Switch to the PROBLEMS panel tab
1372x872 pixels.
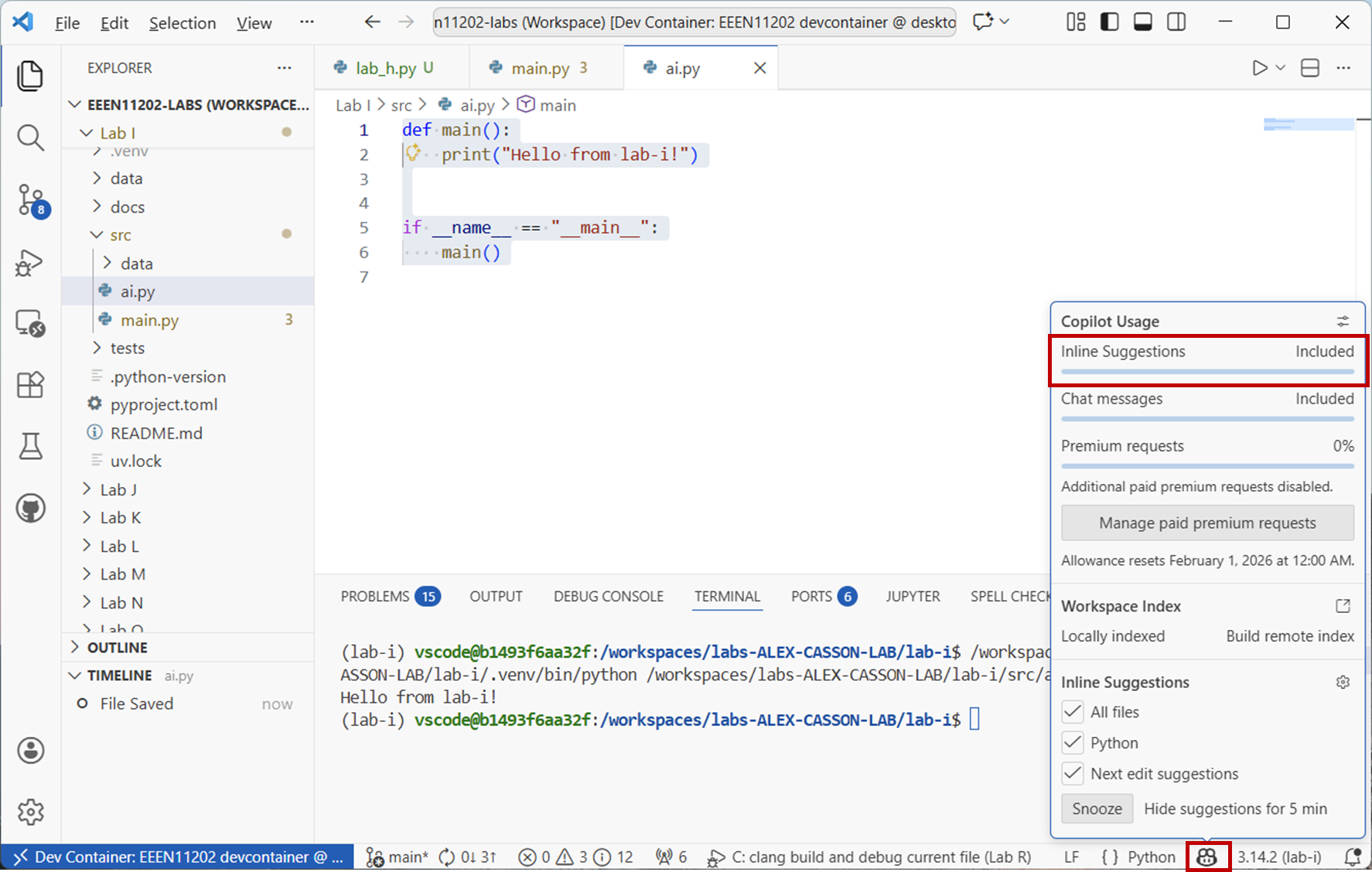click(x=375, y=596)
